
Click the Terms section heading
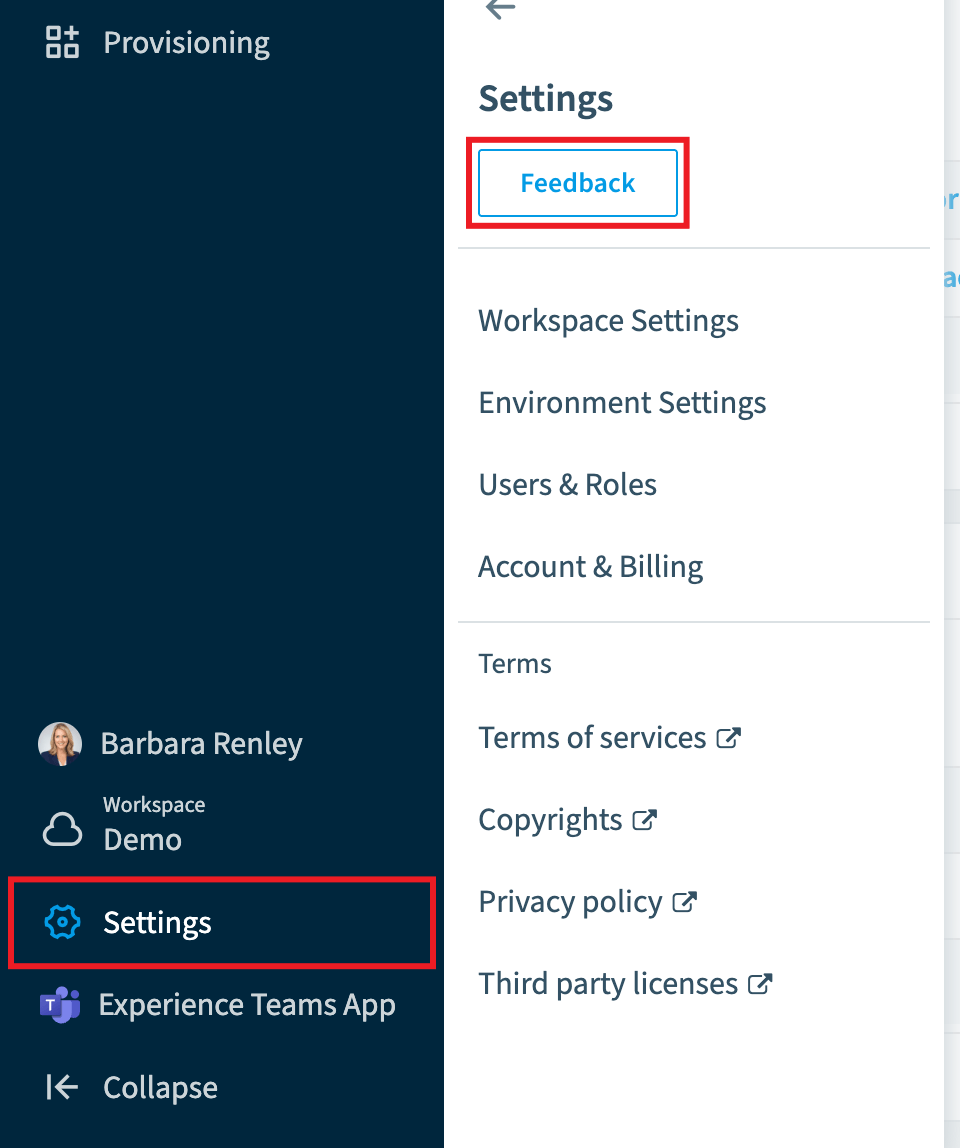click(x=515, y=663)
